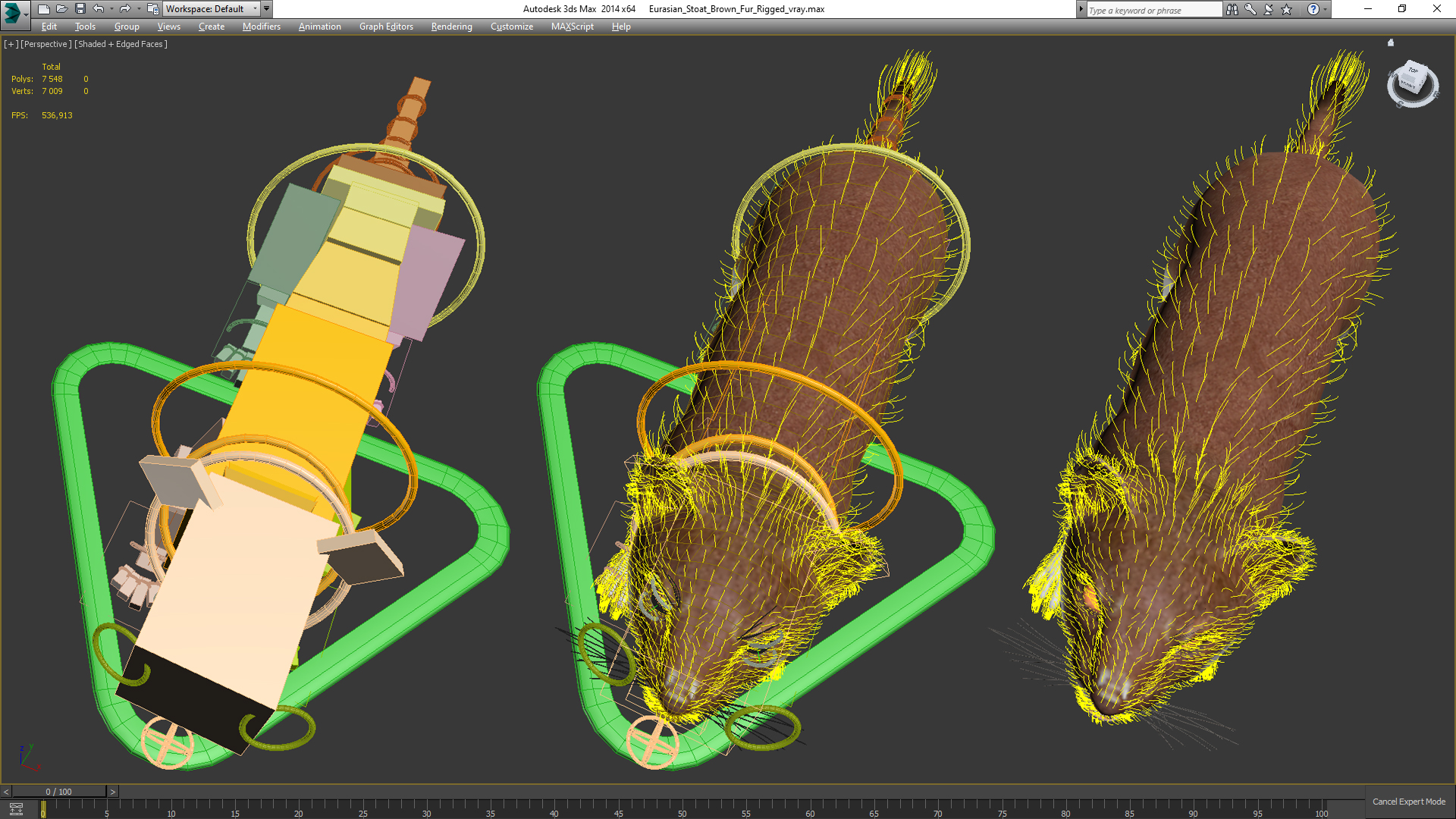The image size is (1456, 819).
Task: Open the Workspace: Default dropdown
Action: [211, 9]
